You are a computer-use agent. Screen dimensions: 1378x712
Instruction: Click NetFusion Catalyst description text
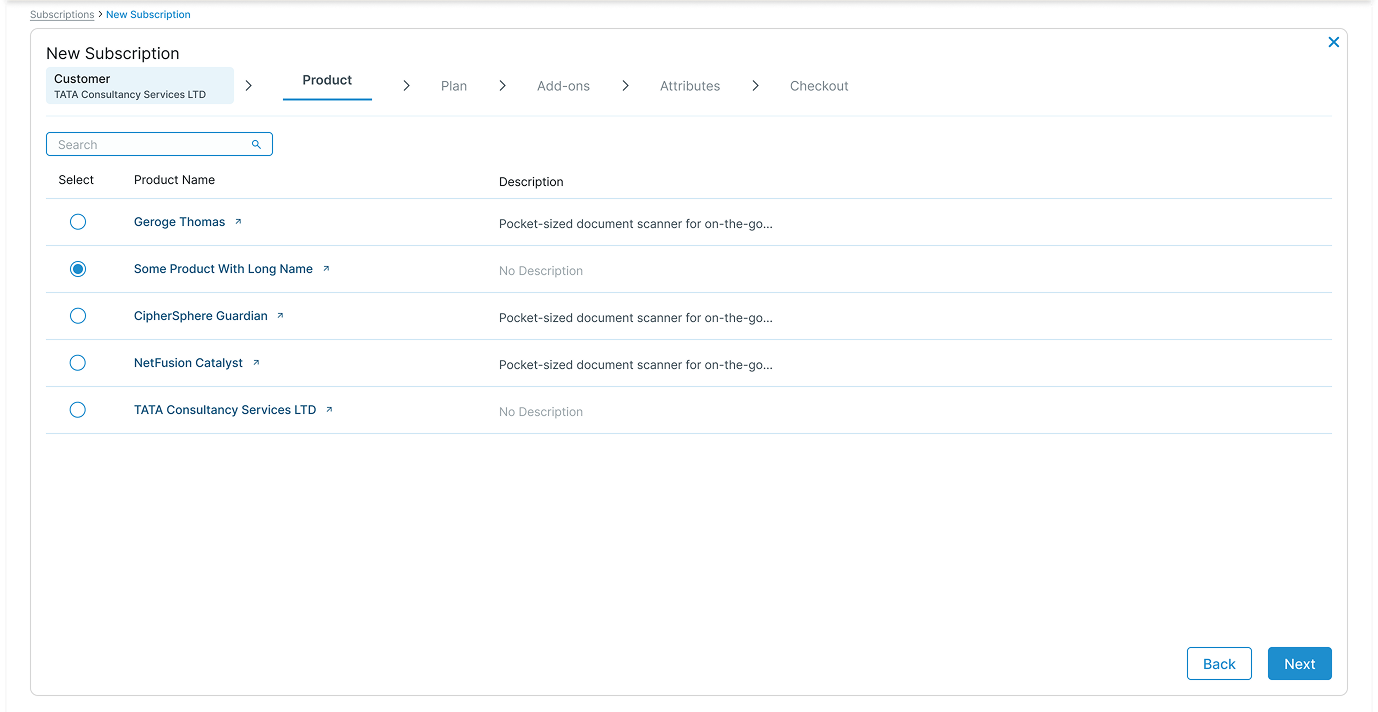point(636,365)
